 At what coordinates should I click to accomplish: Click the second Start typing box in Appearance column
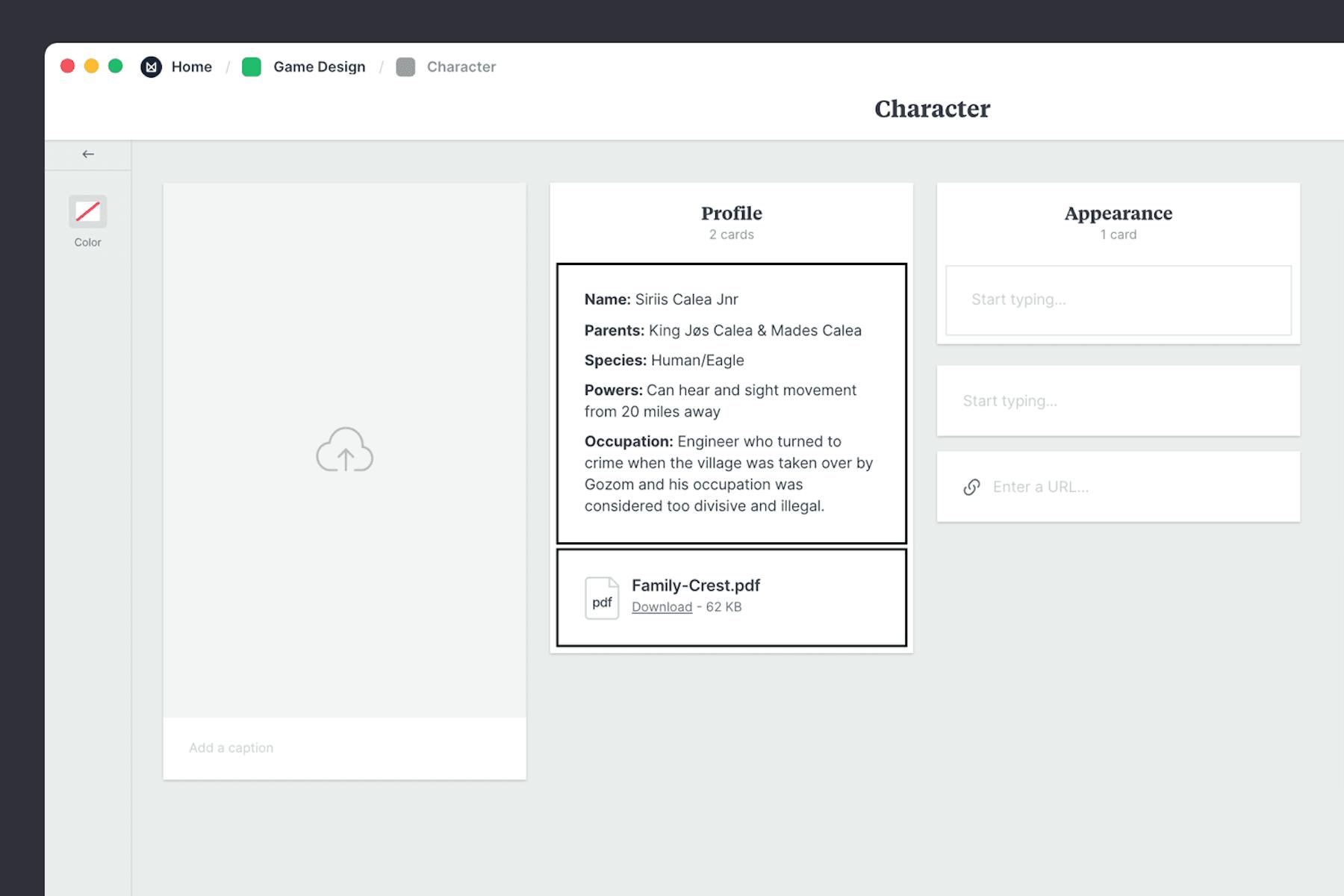pos(1118,401)
